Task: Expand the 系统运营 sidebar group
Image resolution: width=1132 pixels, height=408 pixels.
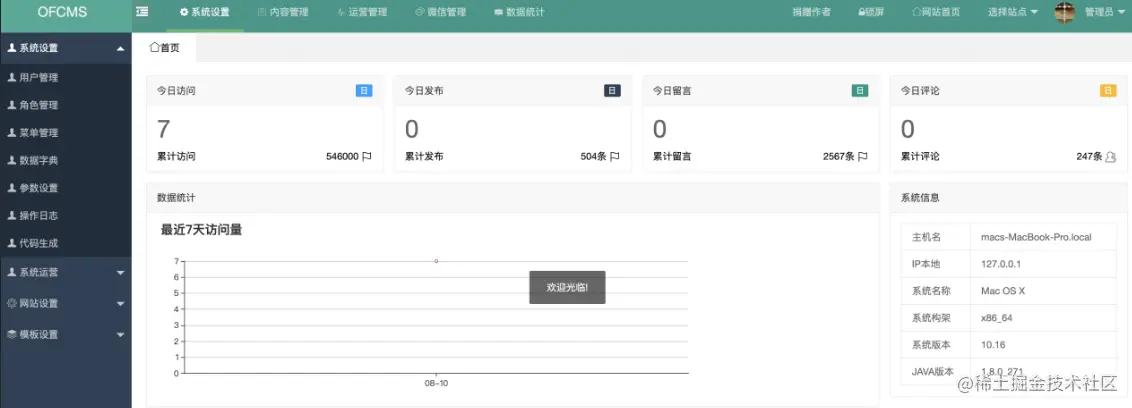Action: (x=66, y=272)
